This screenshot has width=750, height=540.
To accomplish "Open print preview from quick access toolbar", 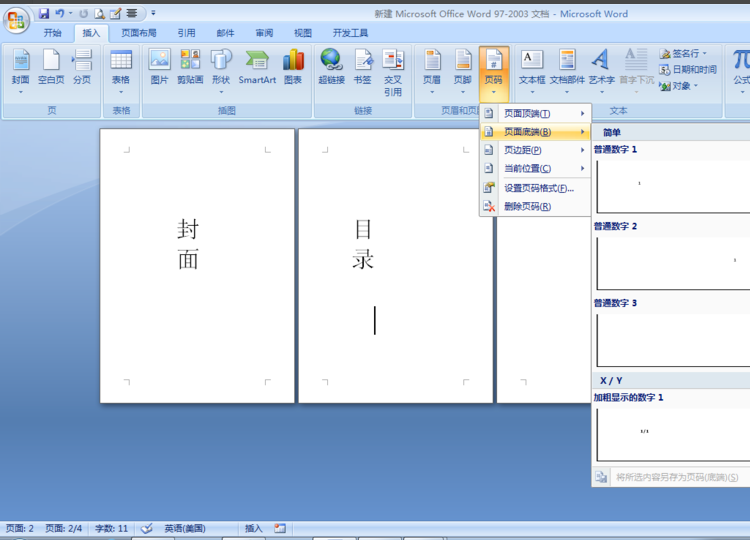I will tap(99, 13).
